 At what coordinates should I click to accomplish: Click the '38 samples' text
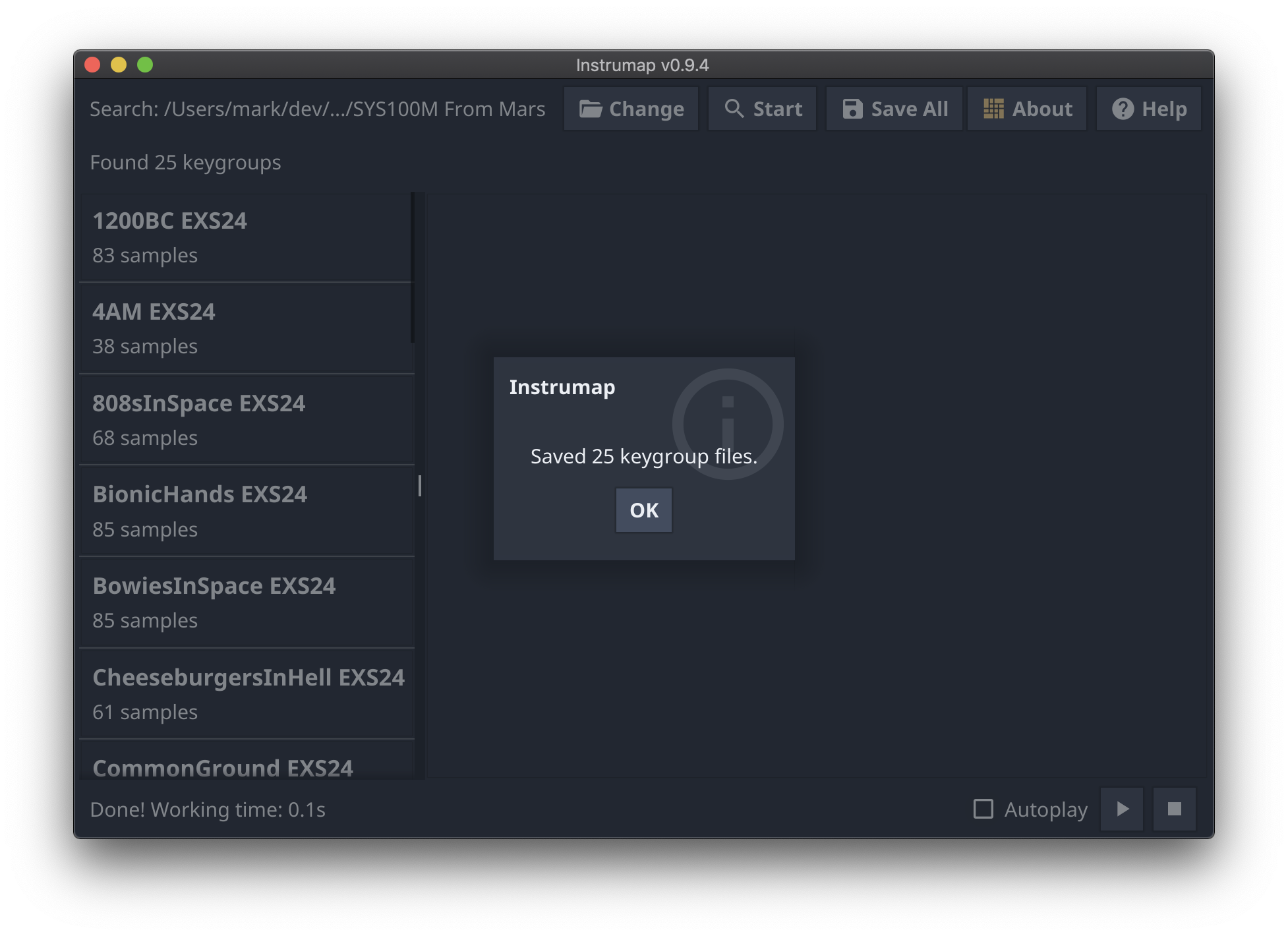[x=145, y=347]
